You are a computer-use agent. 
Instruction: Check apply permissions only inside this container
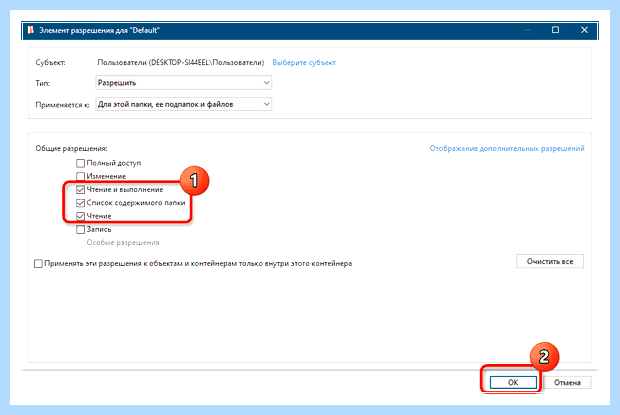point(38,264)
